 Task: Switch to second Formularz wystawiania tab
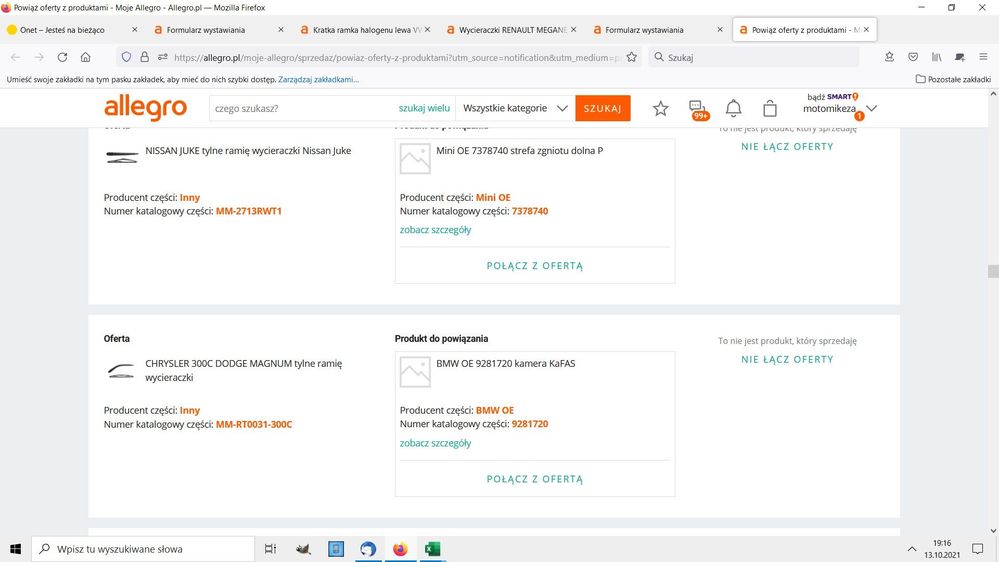point(658,30)
